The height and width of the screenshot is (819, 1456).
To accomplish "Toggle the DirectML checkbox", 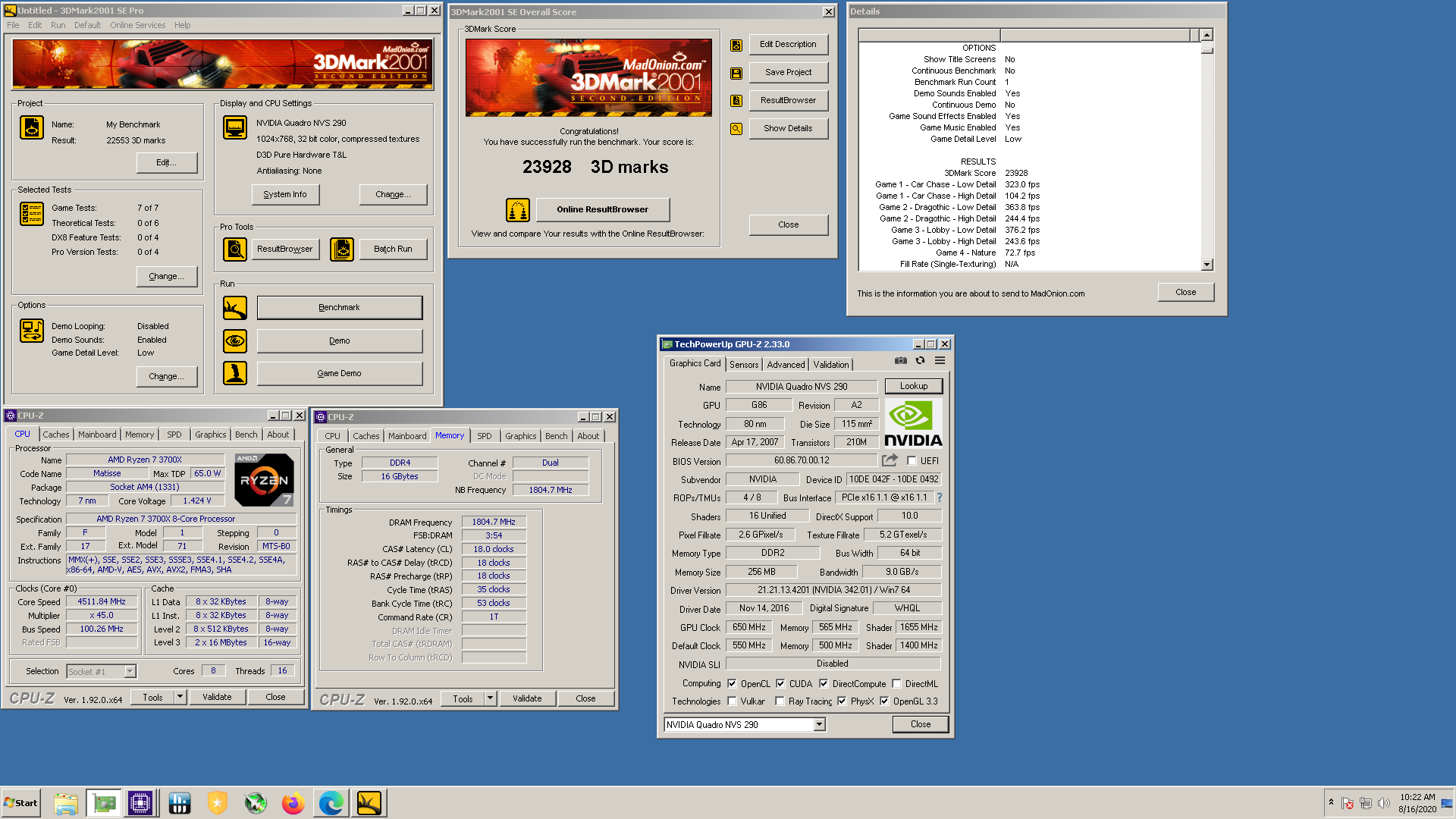I will click(896, 684).
